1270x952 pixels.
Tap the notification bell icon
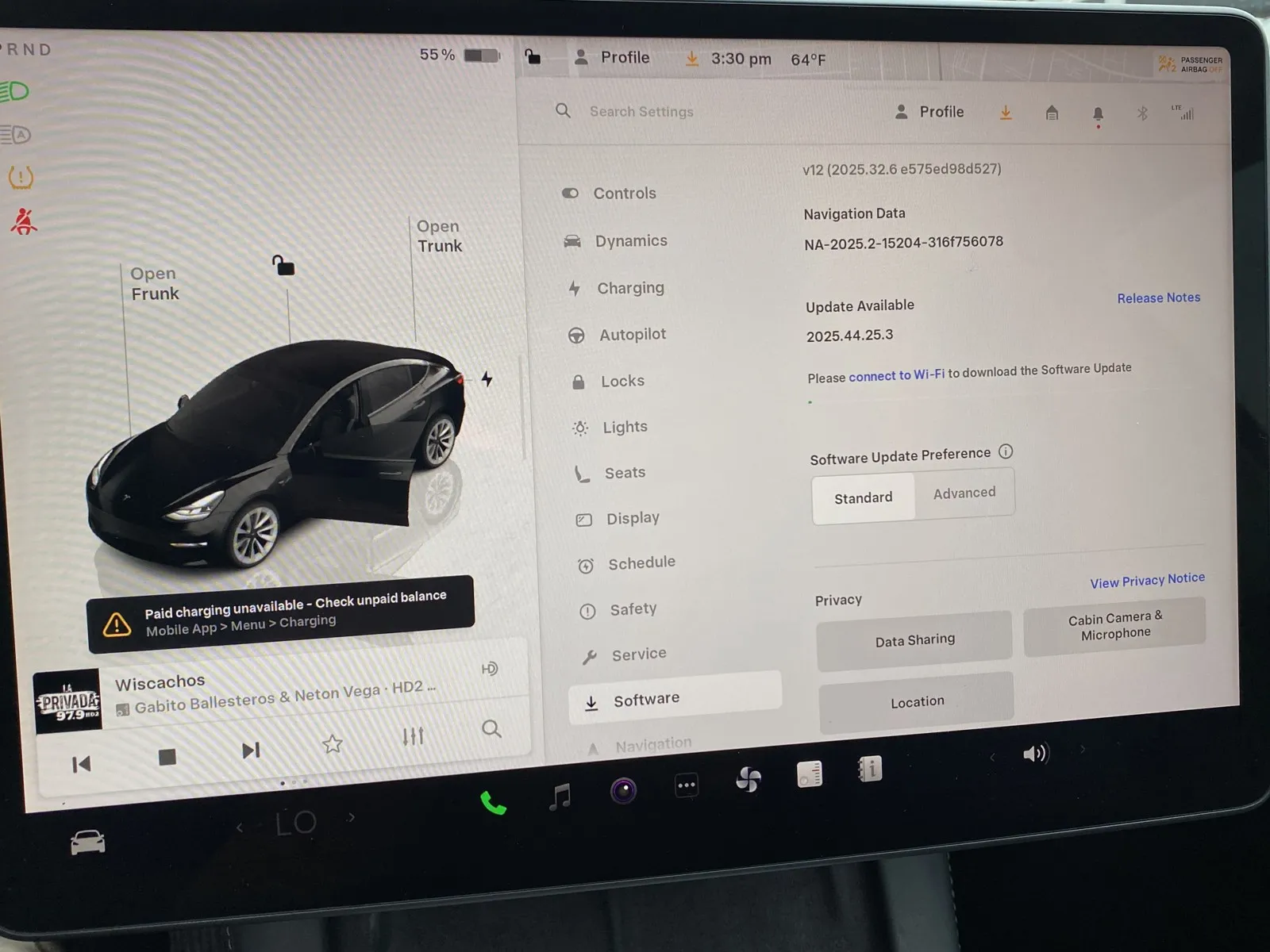coord(1098,114)
